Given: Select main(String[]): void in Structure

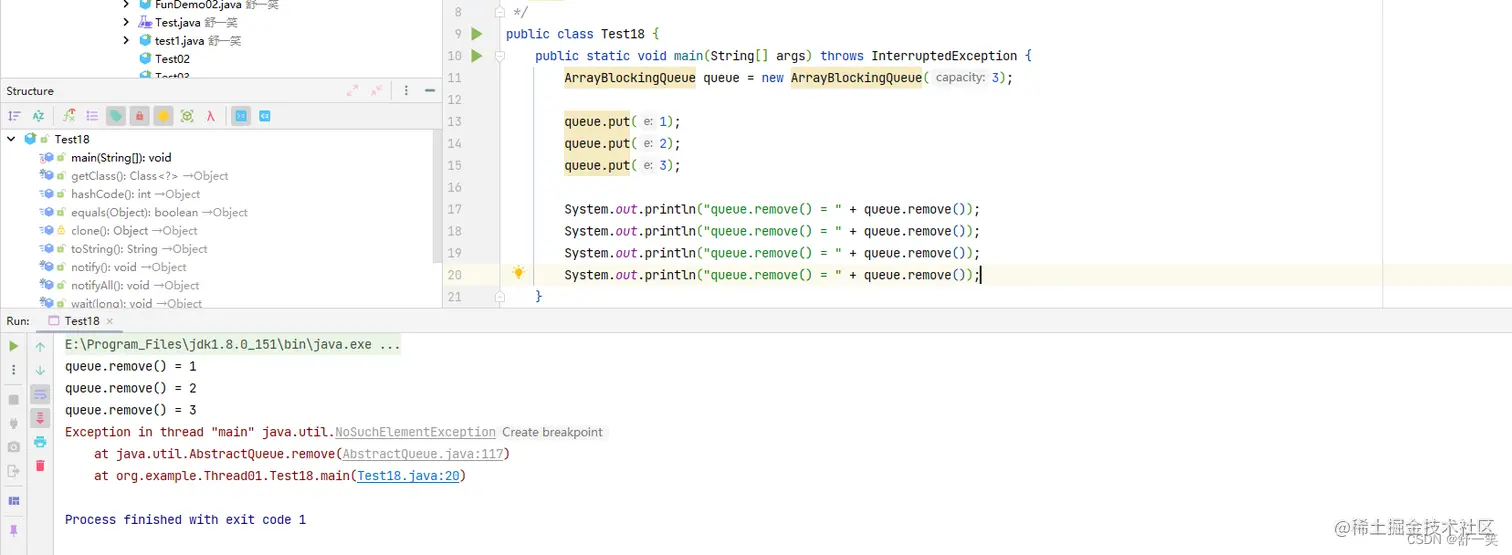Looking at the screenshot, I should (121, 158).
